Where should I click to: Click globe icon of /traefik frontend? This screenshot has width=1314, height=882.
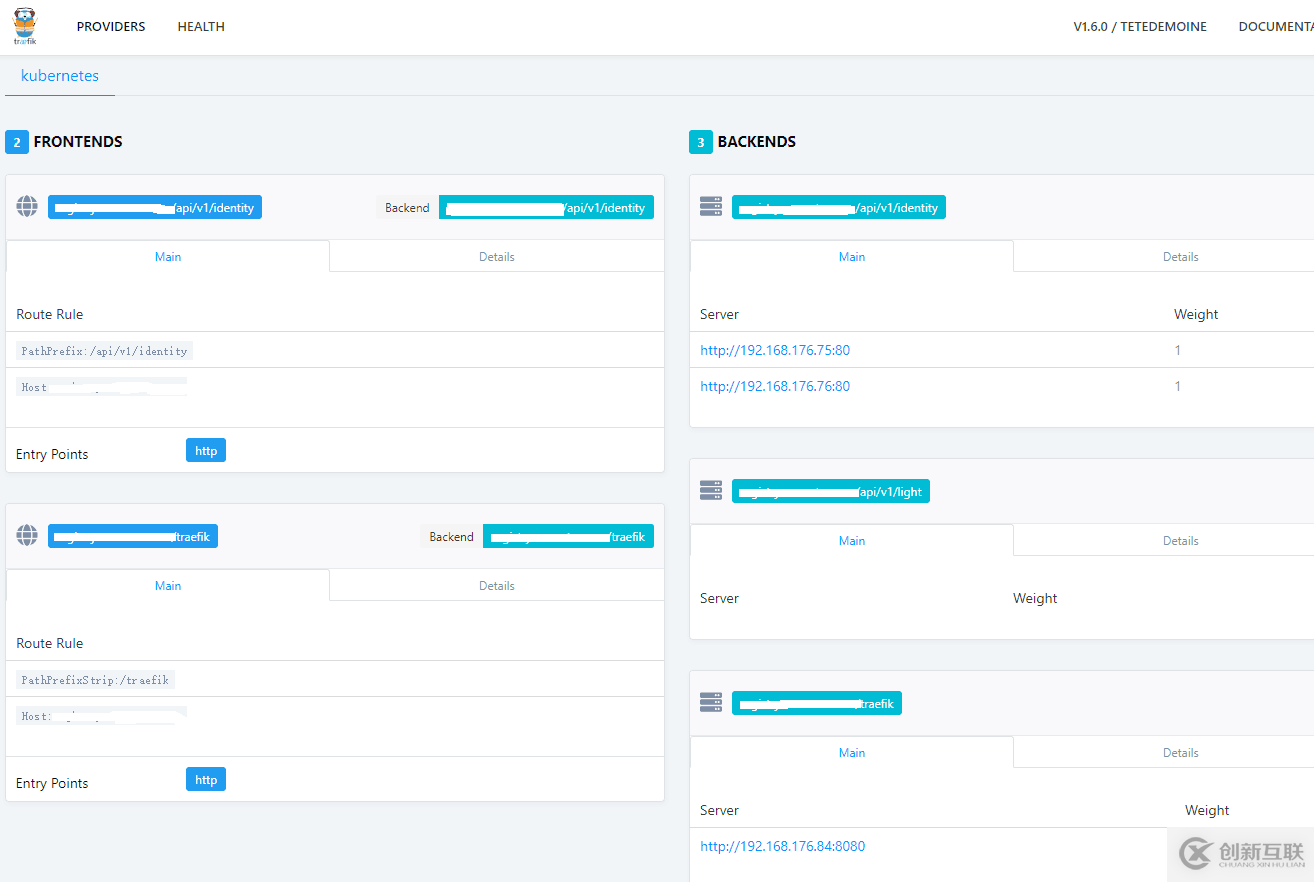(27, 535)
